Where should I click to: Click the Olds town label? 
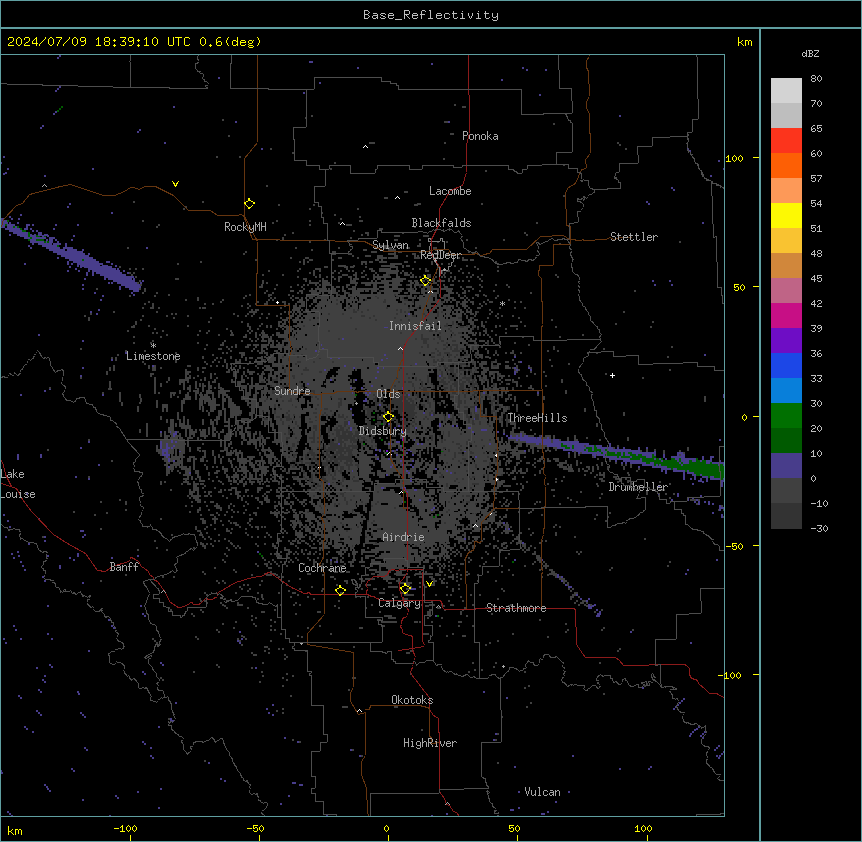pos(388,394)
